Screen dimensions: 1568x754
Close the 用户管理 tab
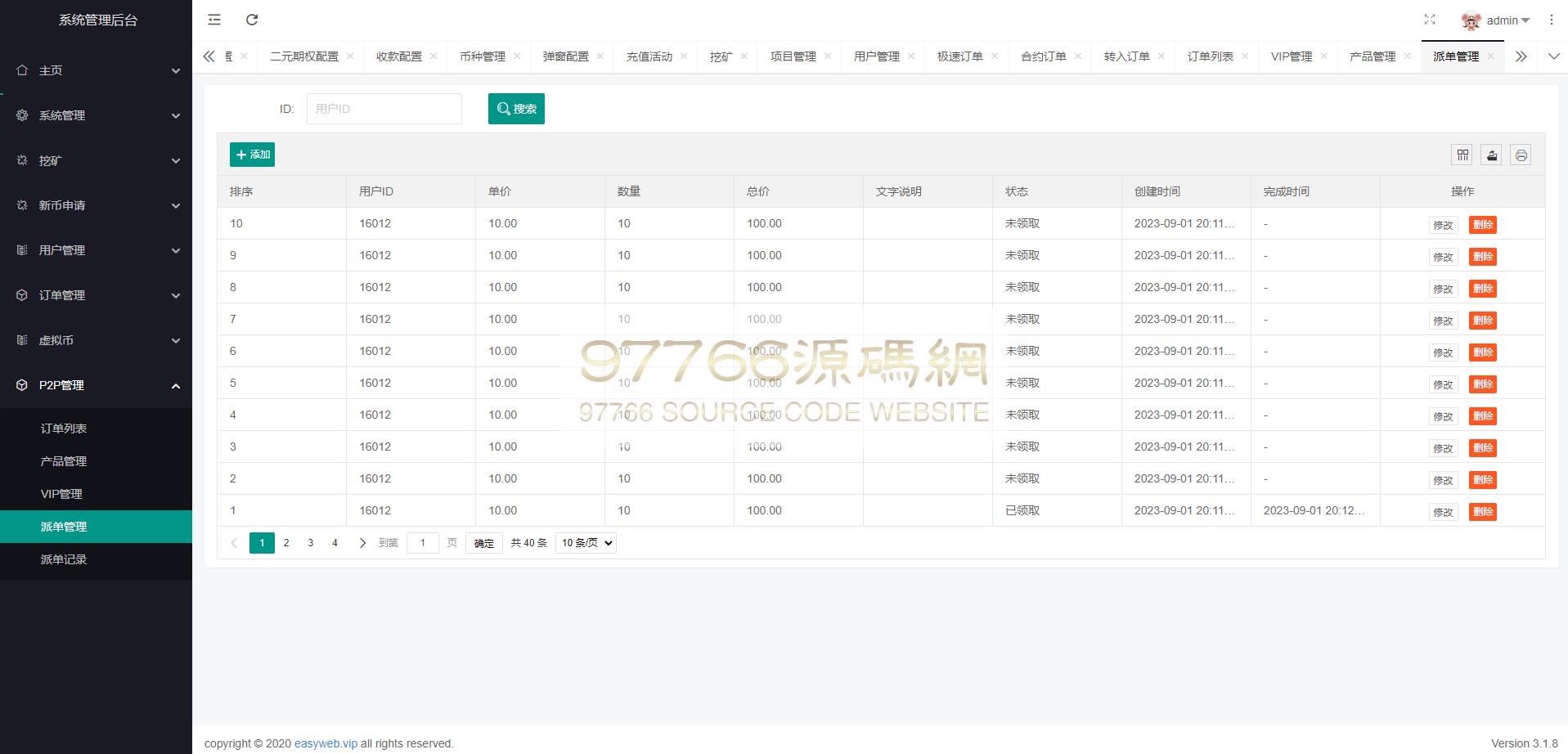(x=911, y=56)
